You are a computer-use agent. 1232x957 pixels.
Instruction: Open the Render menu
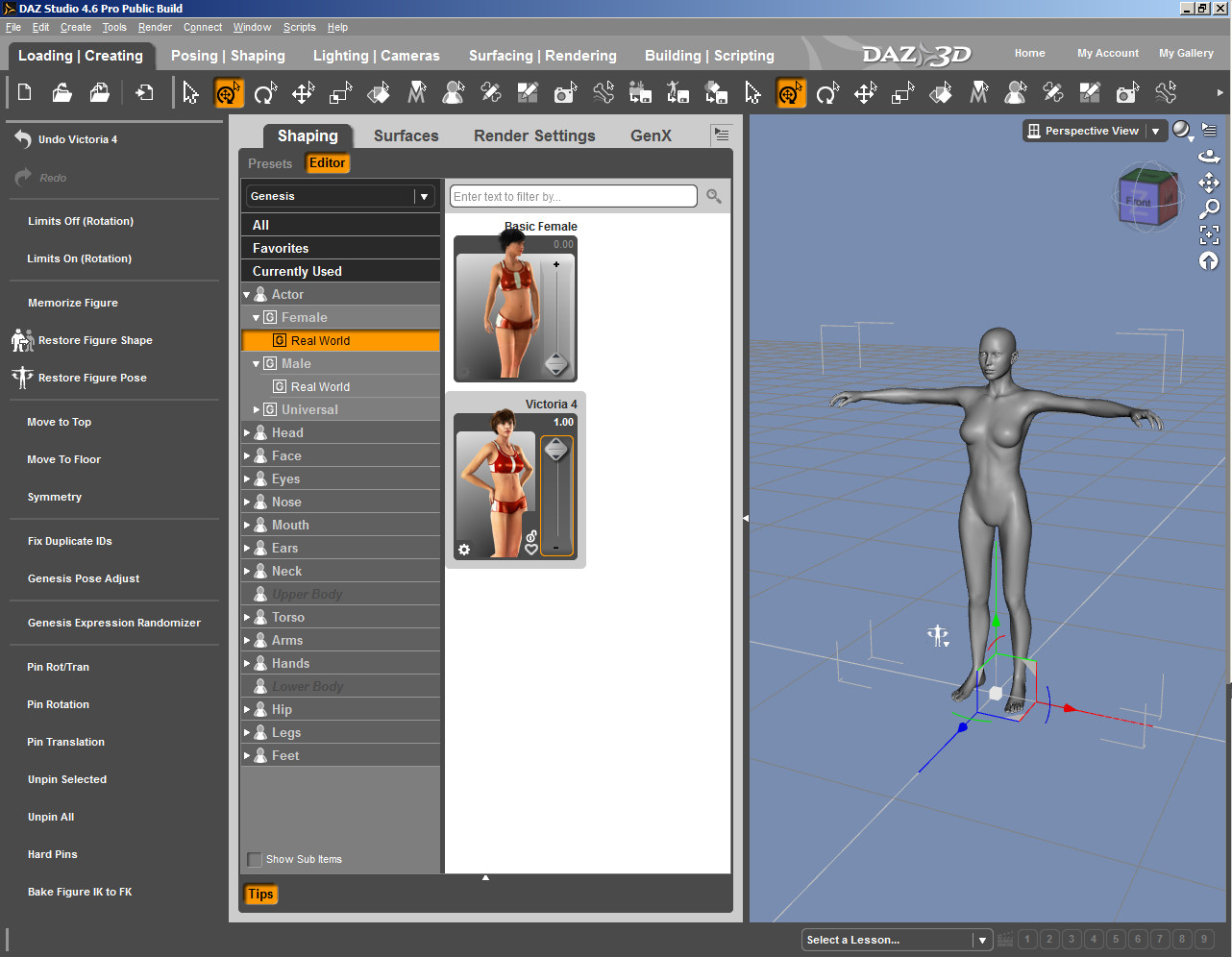click(155, 27)
